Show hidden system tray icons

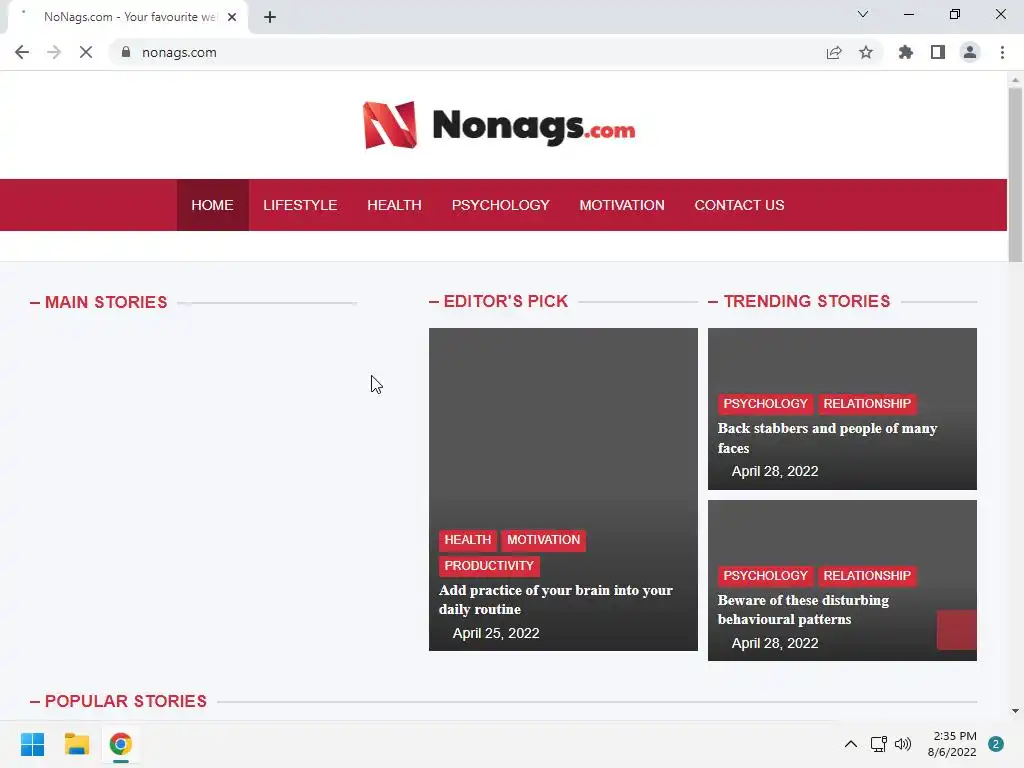(x=851, y=744)
